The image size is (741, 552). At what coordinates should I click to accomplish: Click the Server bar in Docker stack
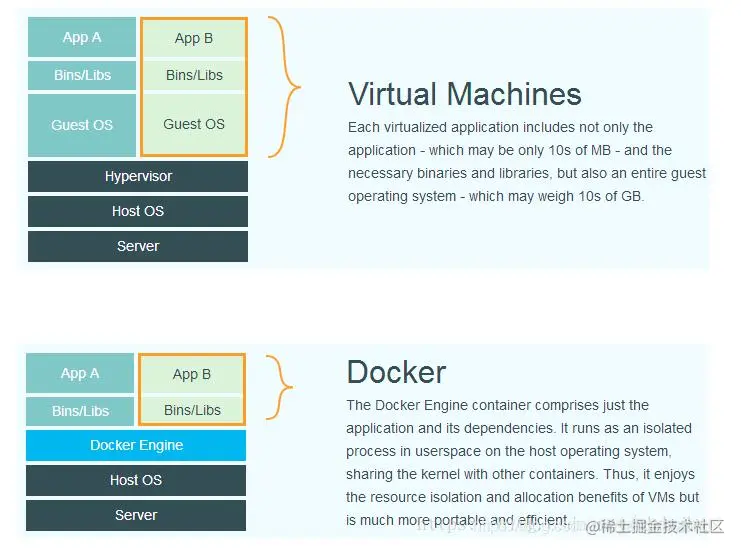[136, 515]
